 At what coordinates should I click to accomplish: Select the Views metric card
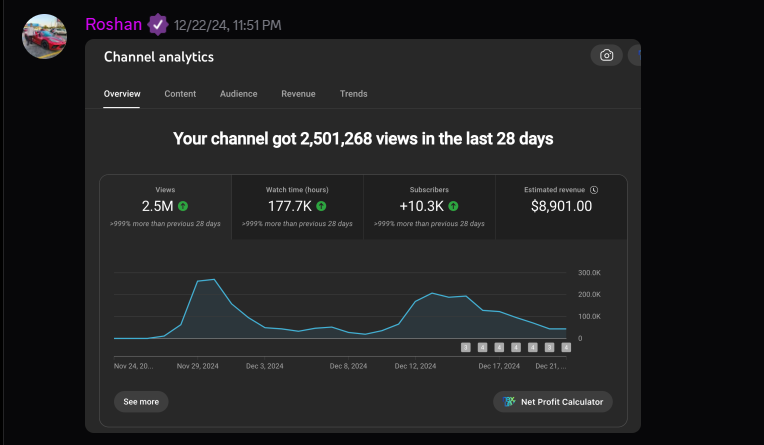click(x=165, y=207)
